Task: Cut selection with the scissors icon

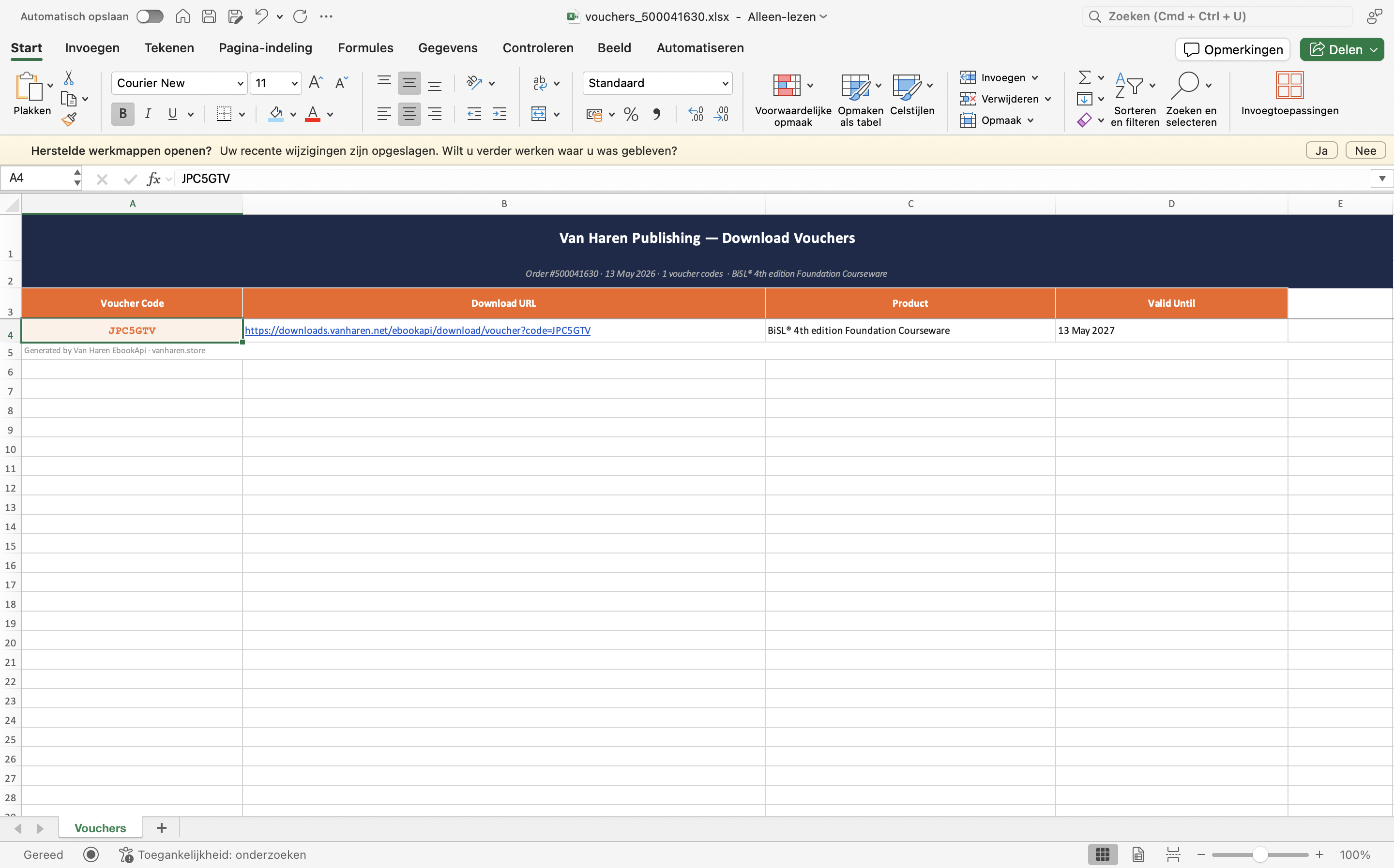Action: pyautogui.click(x=69, y=77)
